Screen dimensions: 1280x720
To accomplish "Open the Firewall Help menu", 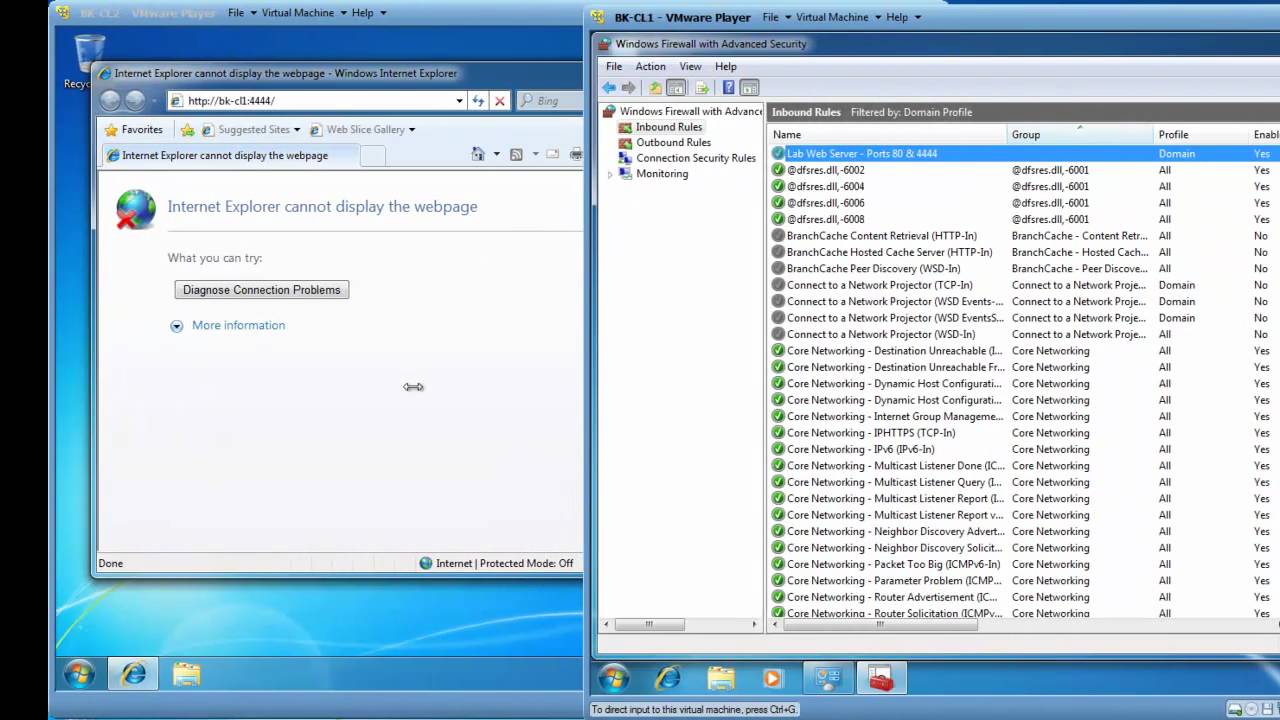I will click(726, 66).
